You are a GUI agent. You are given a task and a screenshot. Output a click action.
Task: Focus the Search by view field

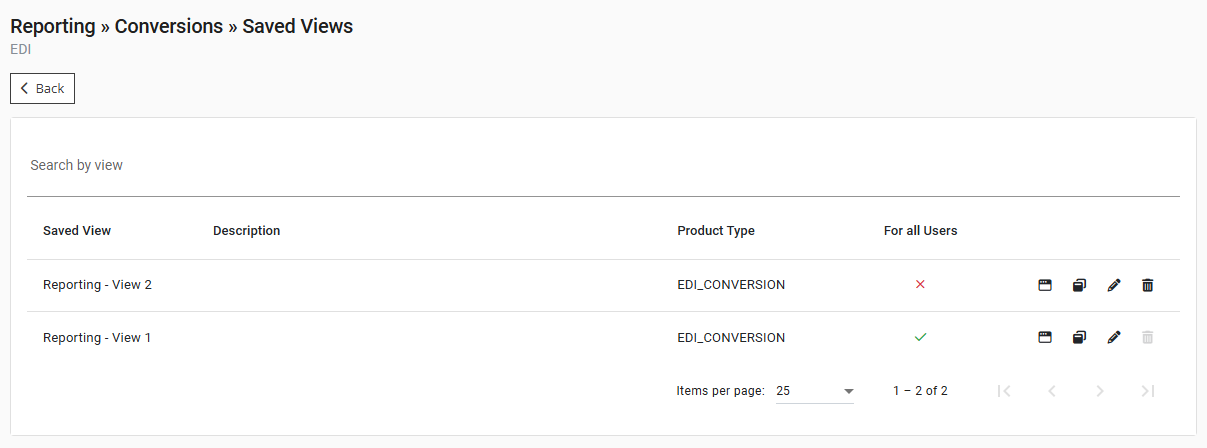pyautogui.click(x=600, y=165)
